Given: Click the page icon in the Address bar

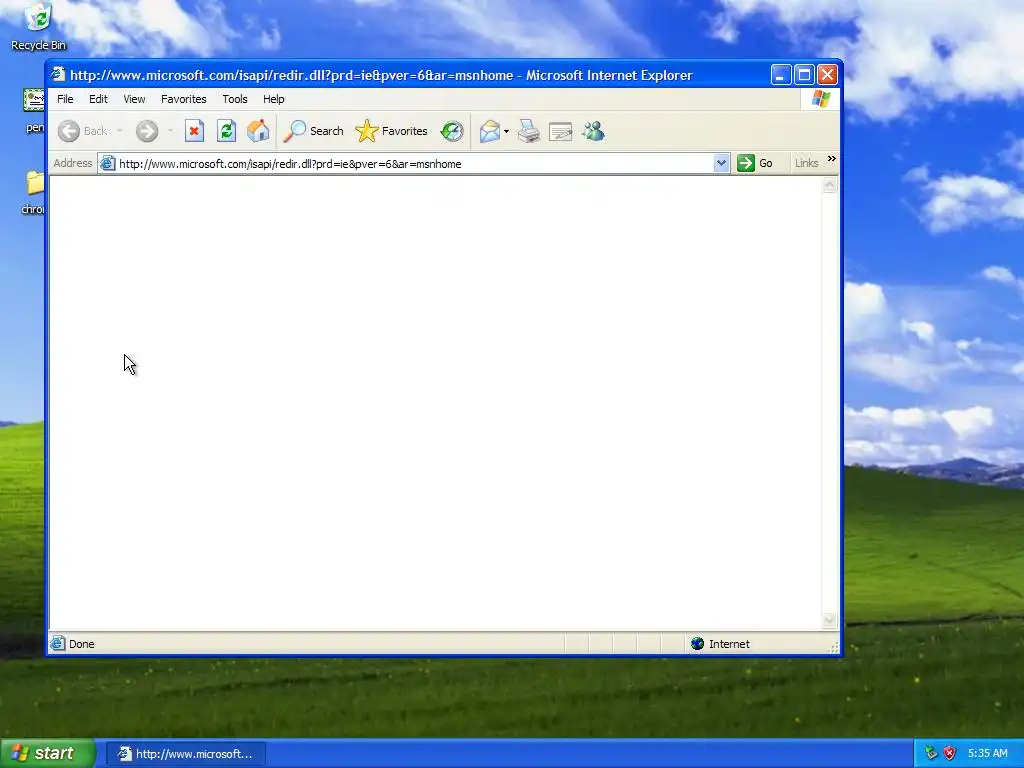Looking at the screenshot, I should (x=107, y=163).
